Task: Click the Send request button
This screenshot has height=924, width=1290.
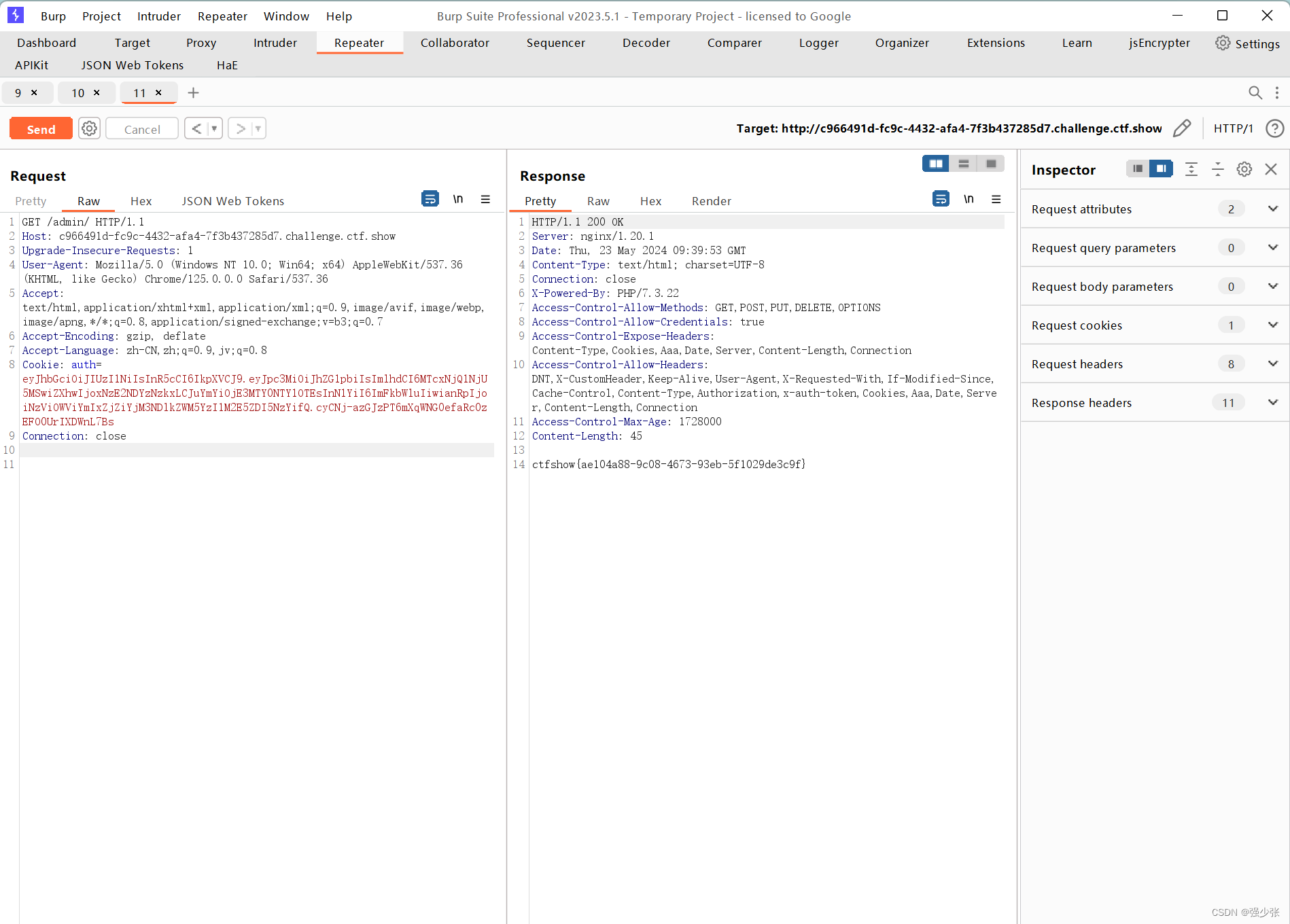Action: pos(41,129)
